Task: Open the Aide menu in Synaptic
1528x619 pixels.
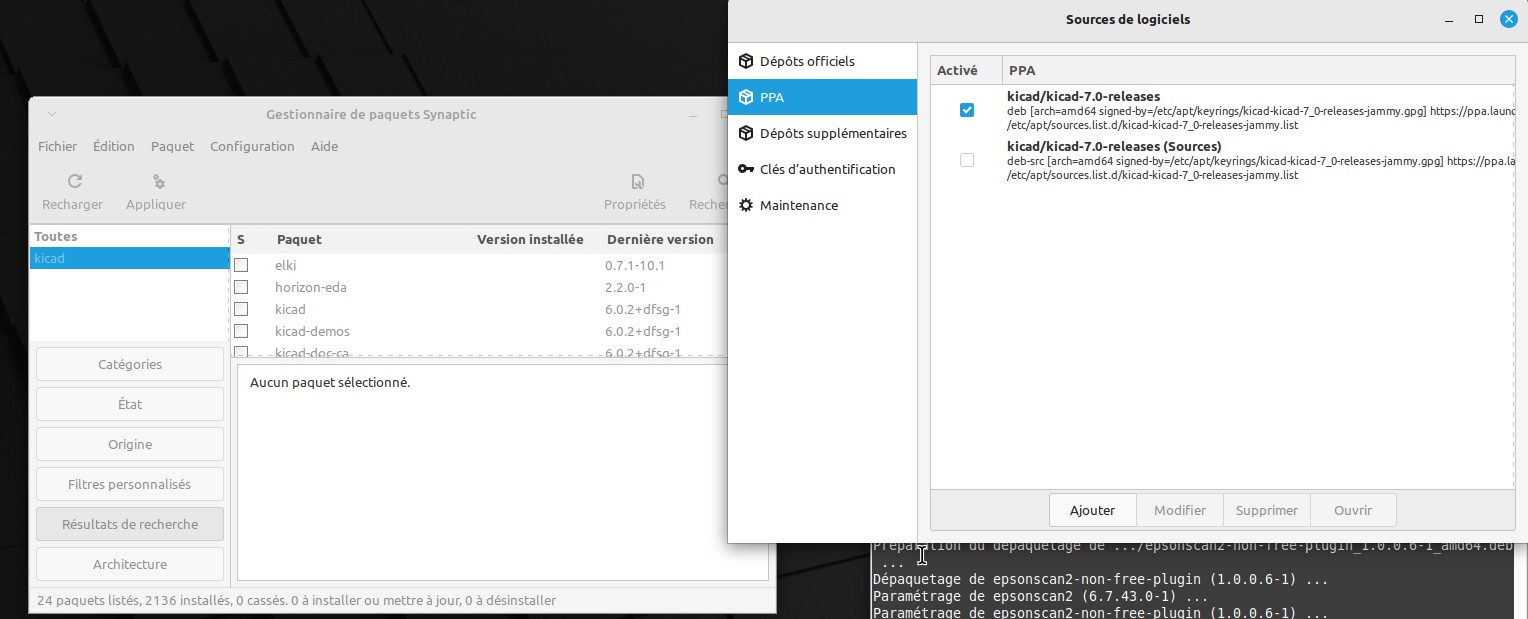Action: 324,146
